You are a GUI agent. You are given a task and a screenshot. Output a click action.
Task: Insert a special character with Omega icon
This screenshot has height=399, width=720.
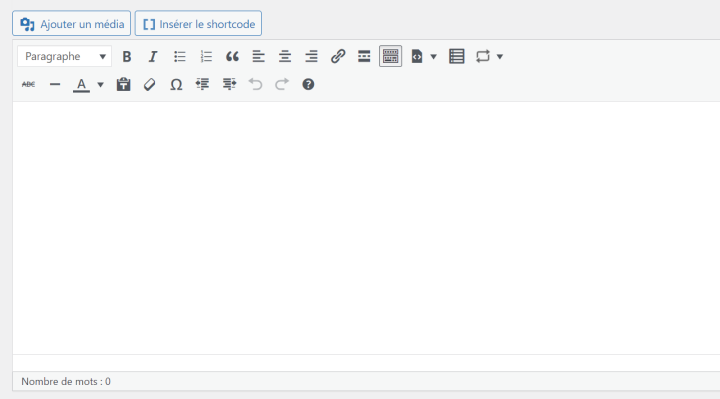pyautogui.click(x=176, y=84)
